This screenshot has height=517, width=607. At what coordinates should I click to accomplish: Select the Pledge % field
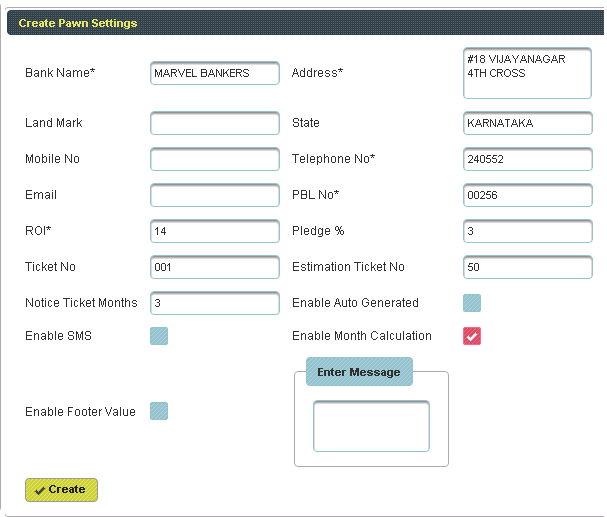coord(527,231)
